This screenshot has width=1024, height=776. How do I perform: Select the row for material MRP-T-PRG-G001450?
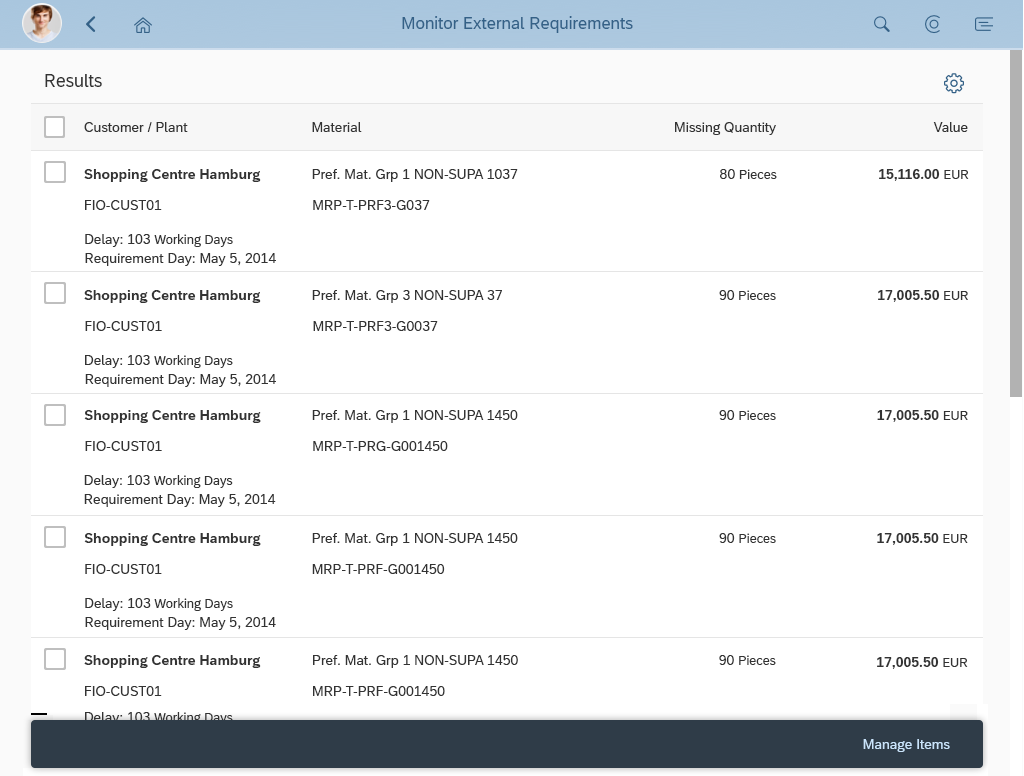click(55, 414)
